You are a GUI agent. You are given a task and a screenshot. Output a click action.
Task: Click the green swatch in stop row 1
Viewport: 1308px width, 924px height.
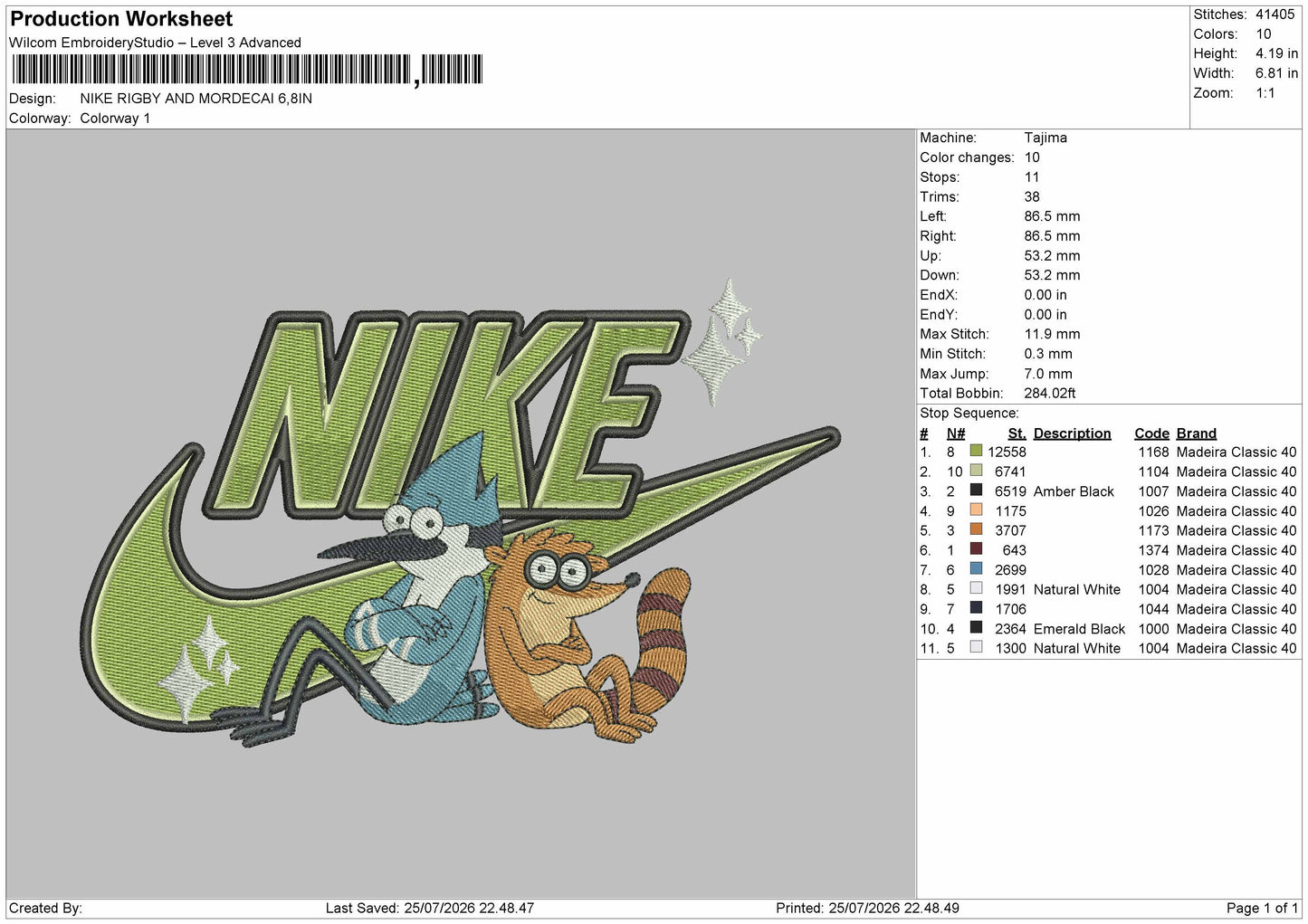pyautogui.click(x=976, y=451)
